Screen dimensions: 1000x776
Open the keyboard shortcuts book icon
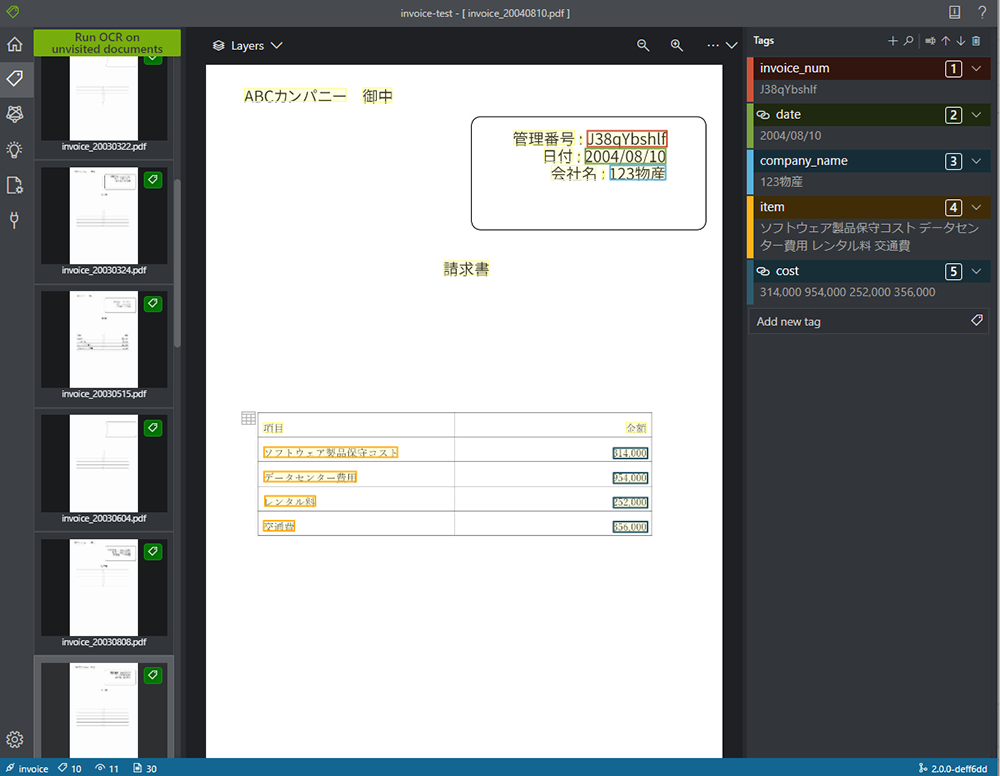[x=954, y=12]
